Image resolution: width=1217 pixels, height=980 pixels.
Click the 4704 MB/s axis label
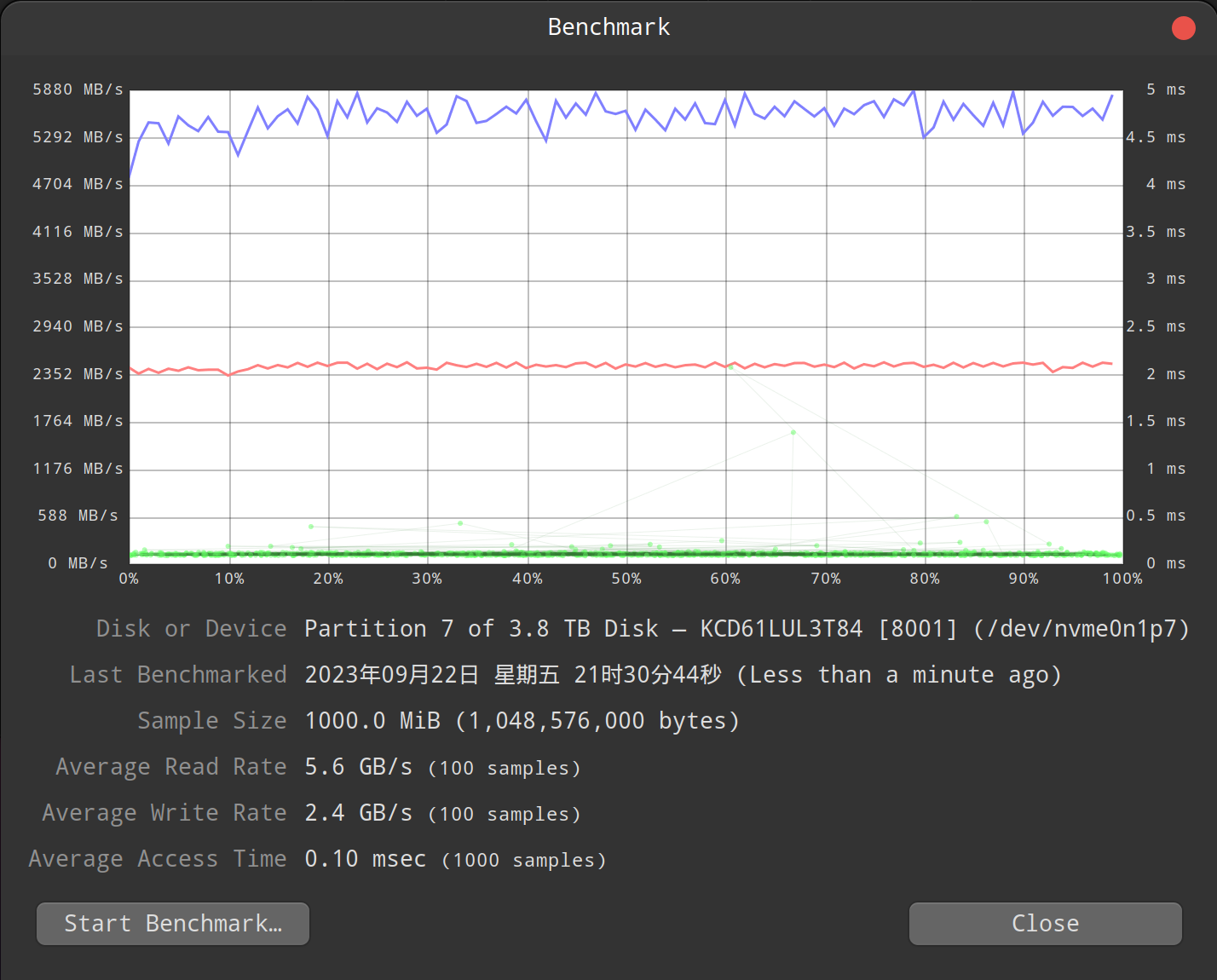[78, 184]
